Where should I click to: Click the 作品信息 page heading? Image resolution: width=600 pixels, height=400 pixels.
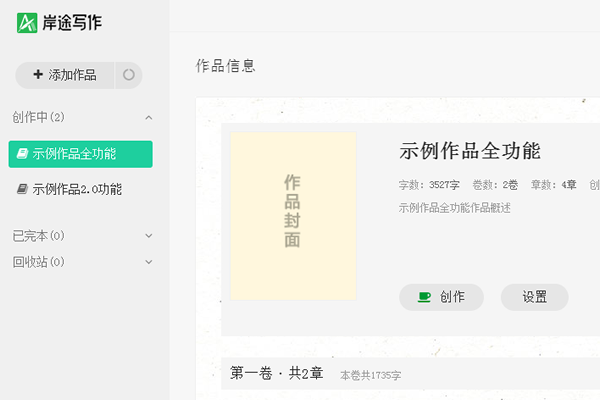[225, 66]
